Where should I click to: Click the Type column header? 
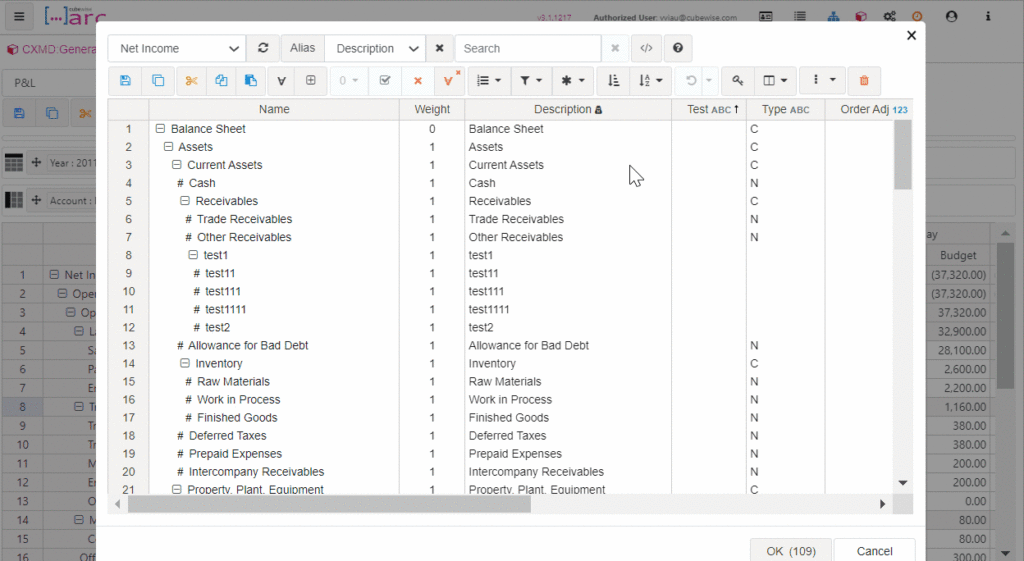[x=784, y=109]
